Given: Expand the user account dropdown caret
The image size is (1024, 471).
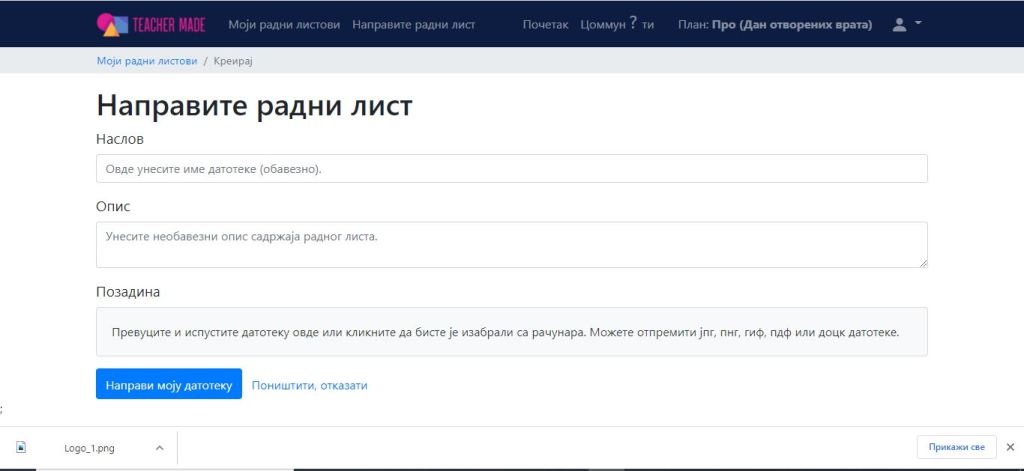Looking at the screenshot, I should [x=918, y=23].
